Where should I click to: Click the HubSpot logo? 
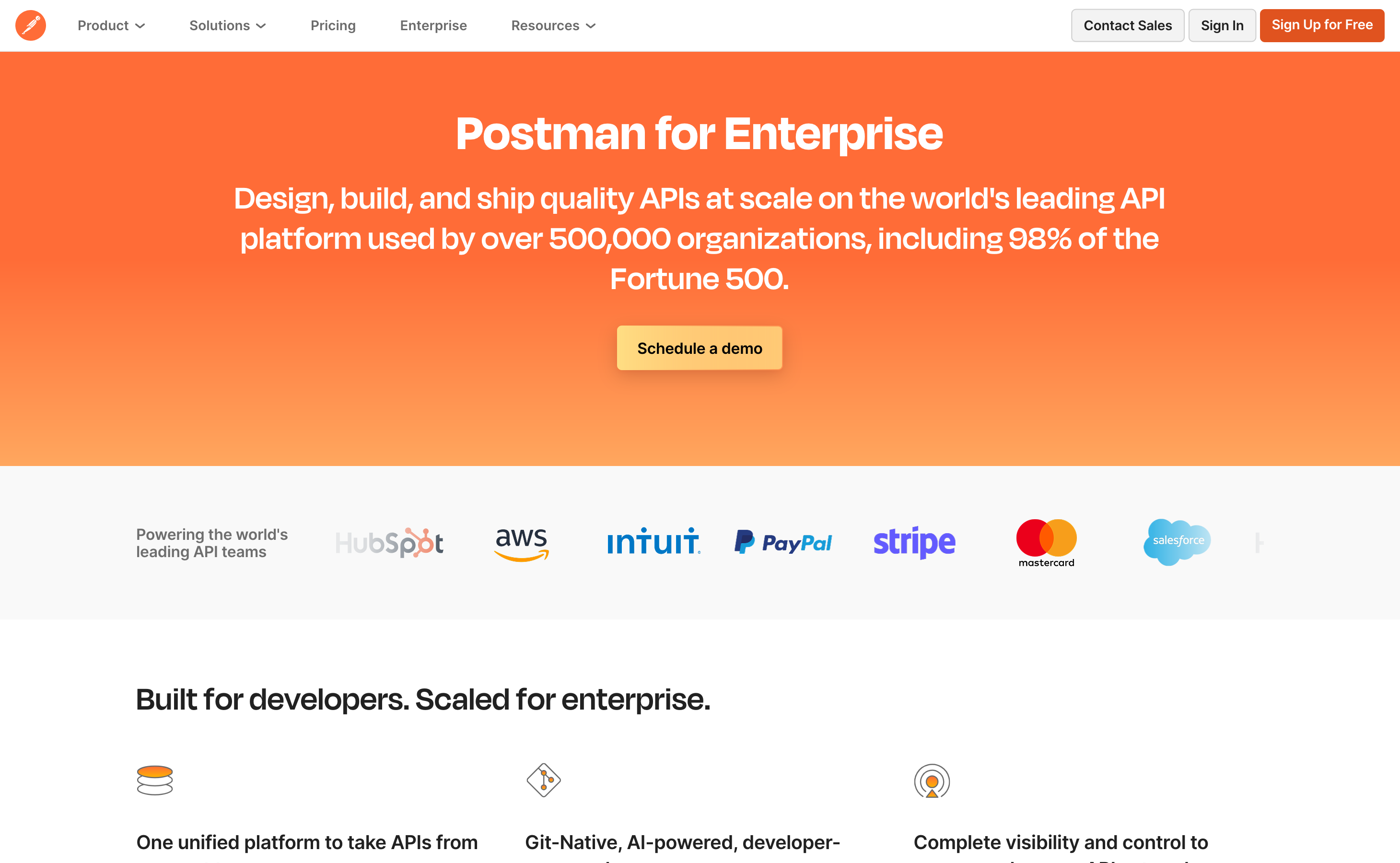tap(389, 543)
